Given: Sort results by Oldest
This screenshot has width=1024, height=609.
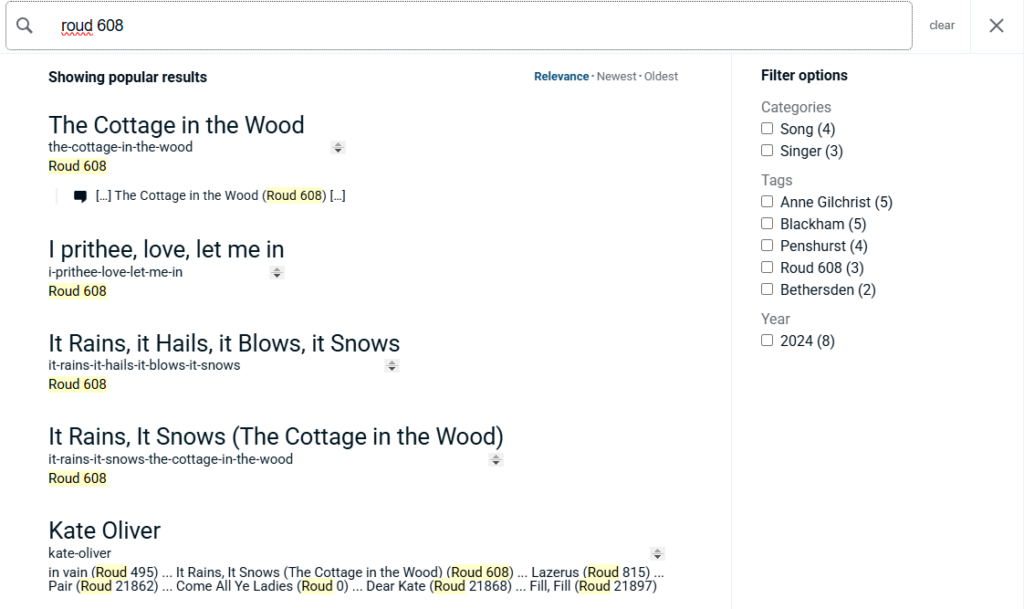Looking at the screenshot, I should [662, 76].
